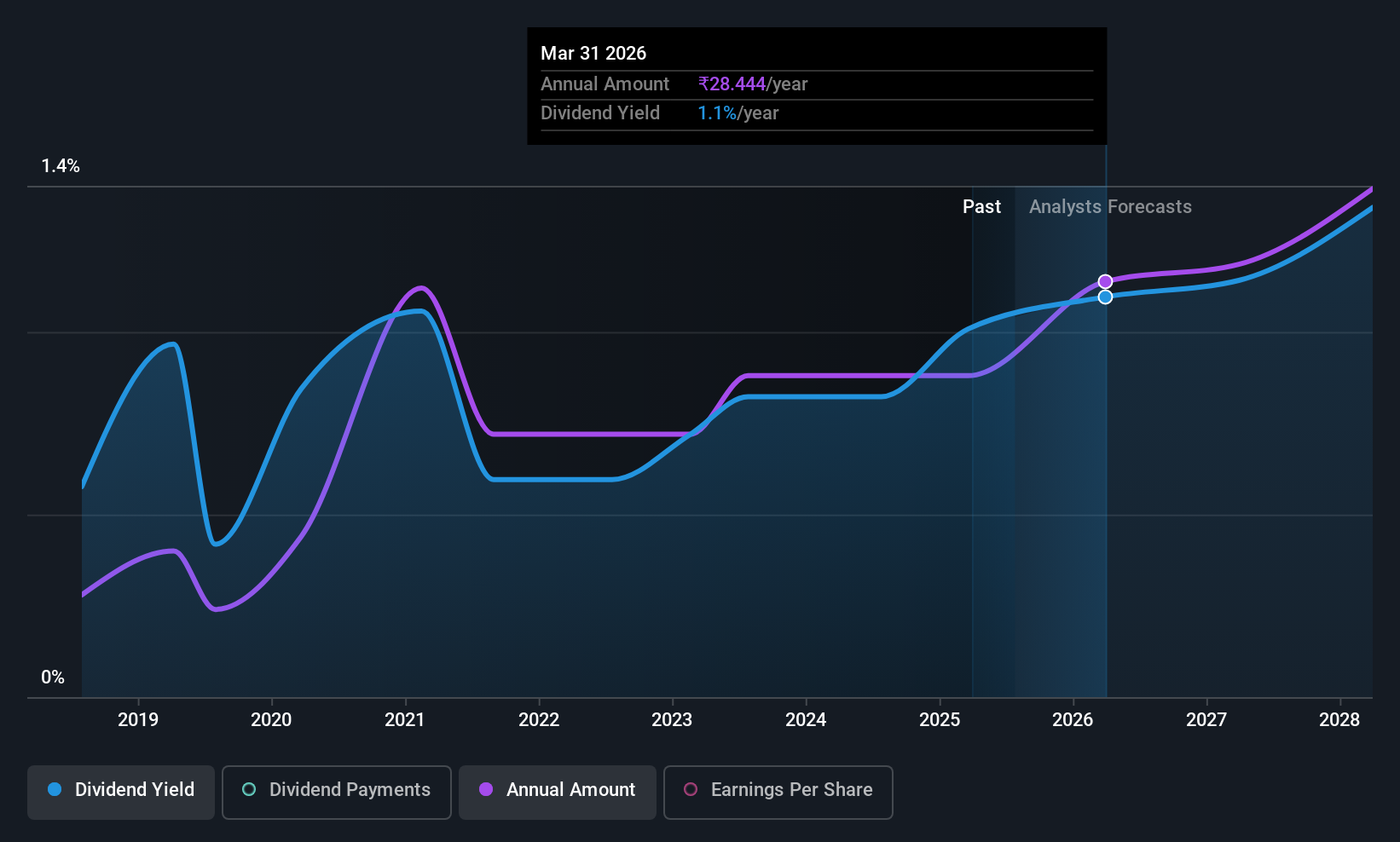Show Earnings Per Share series
The image size is (1400, 842).
[x=778, y=792]
